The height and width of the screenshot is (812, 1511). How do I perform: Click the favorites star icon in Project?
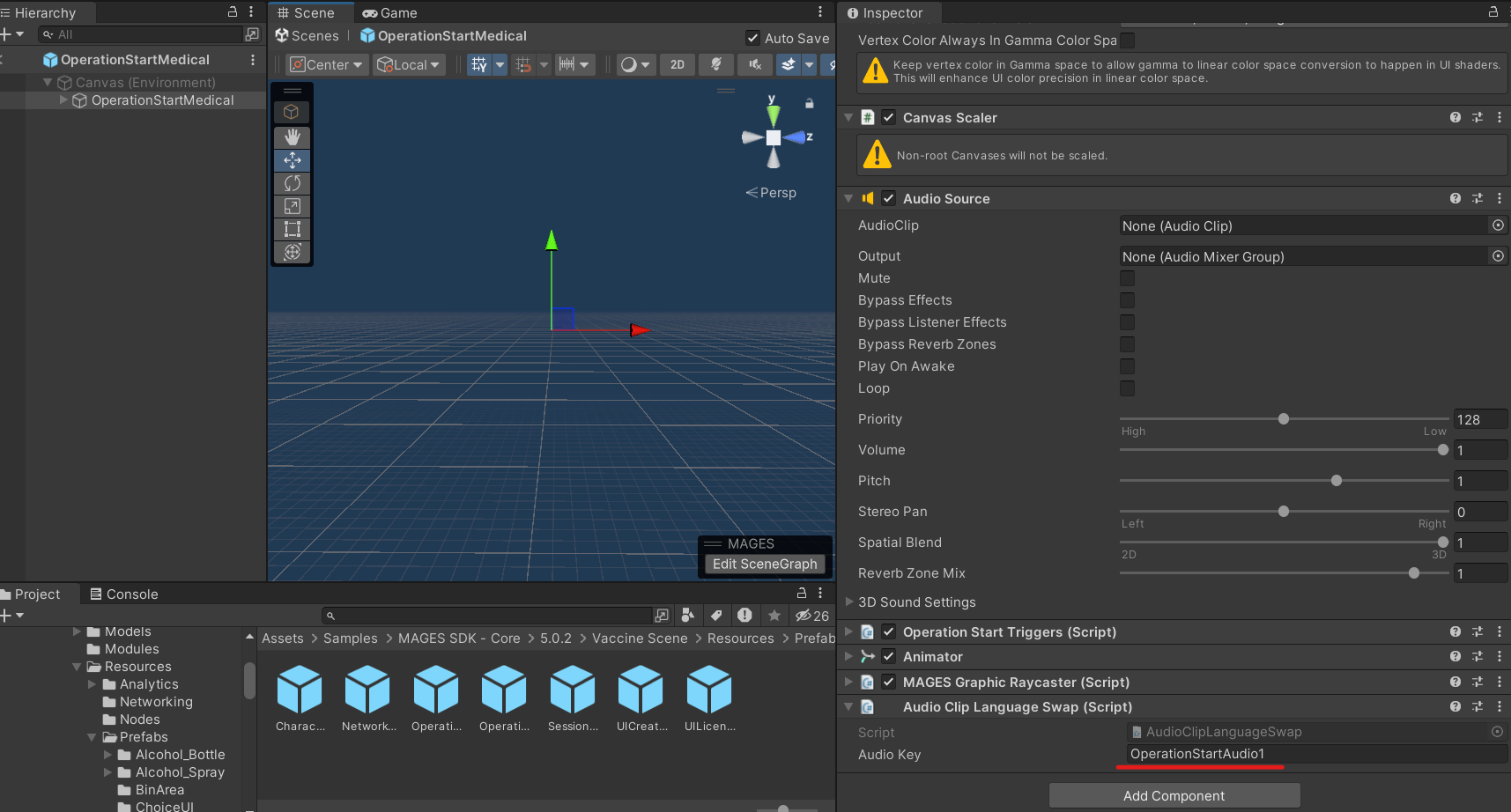point(774,615)
